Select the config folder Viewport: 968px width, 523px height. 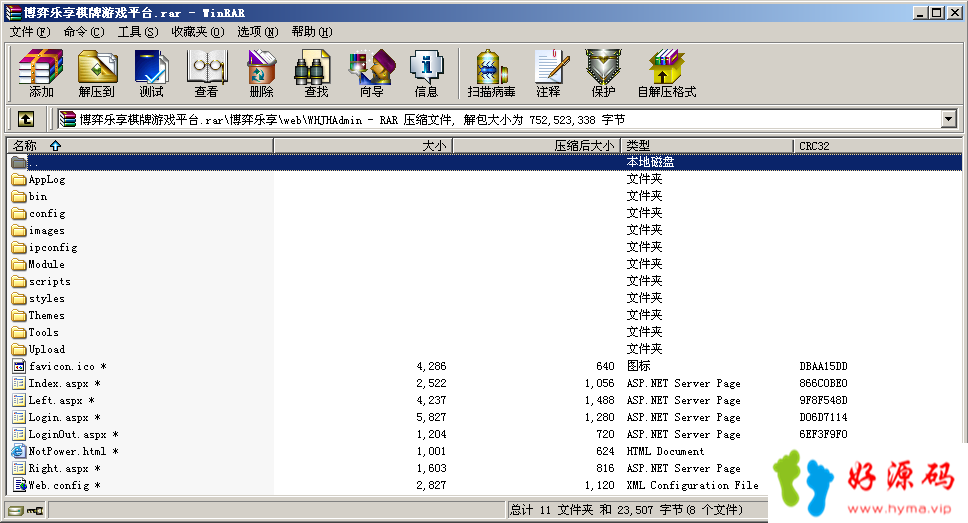point(38,214)
